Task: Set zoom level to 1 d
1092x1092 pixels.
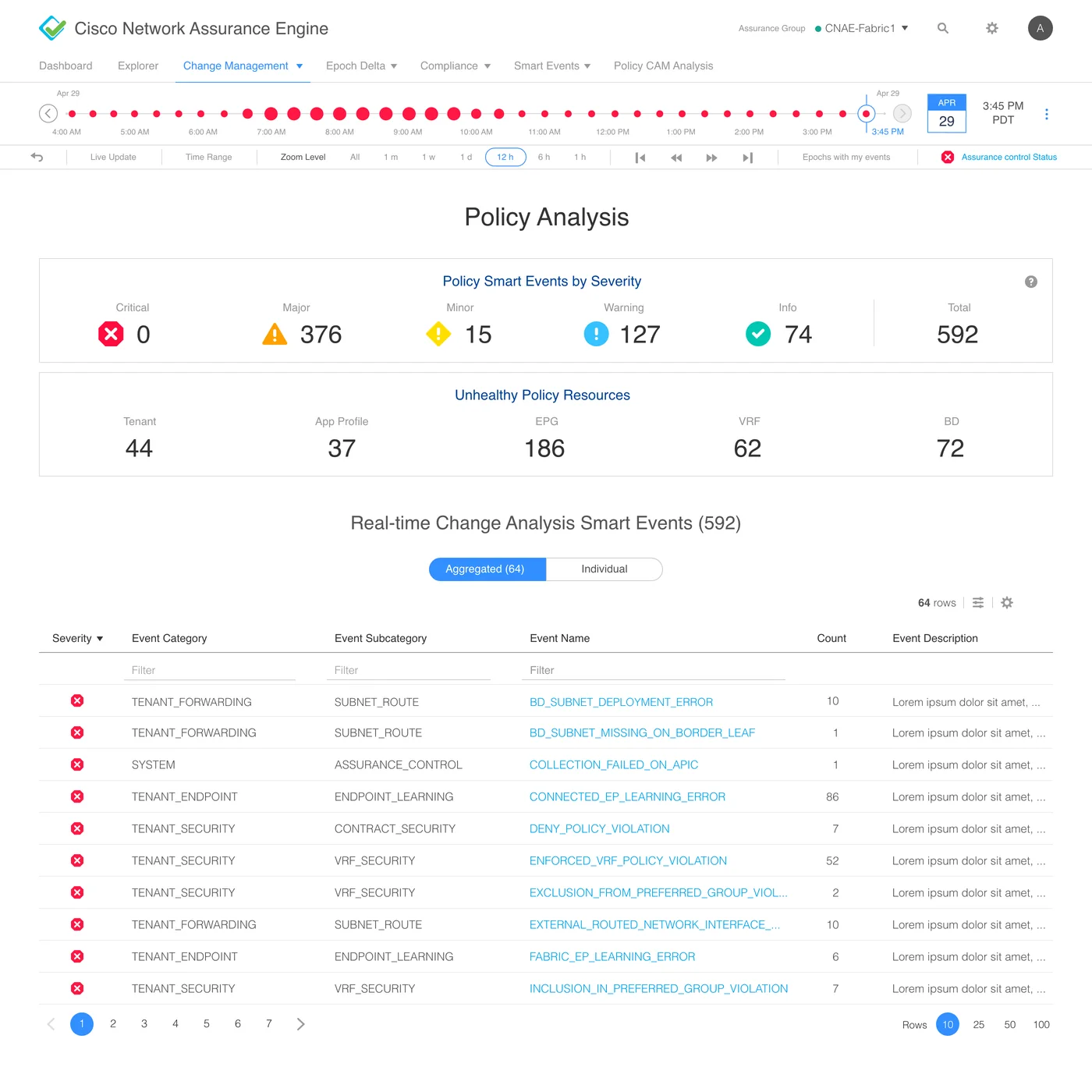Action: 466,157
